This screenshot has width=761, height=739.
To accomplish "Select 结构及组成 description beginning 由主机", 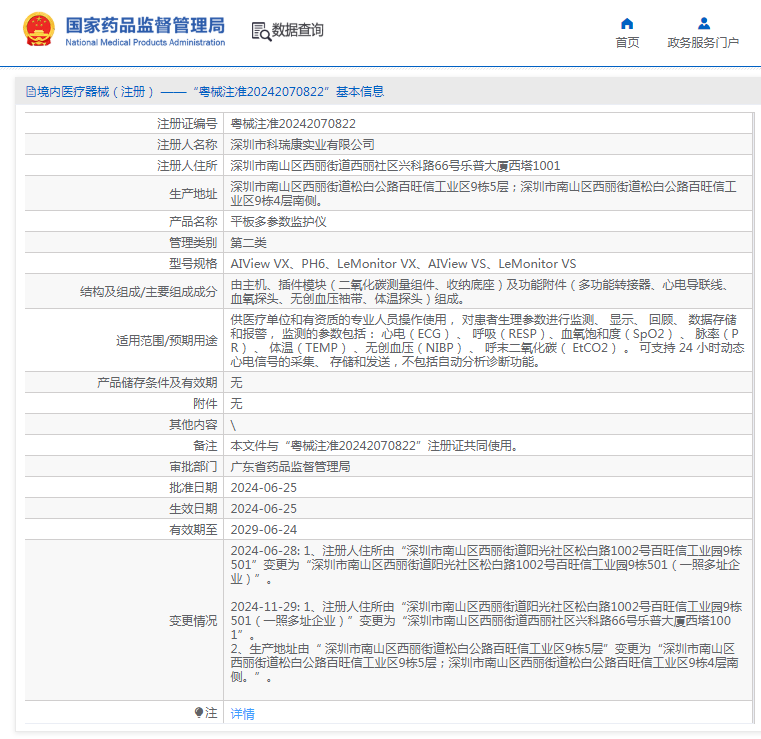I will pyautogui.click(x=479, y=292).
